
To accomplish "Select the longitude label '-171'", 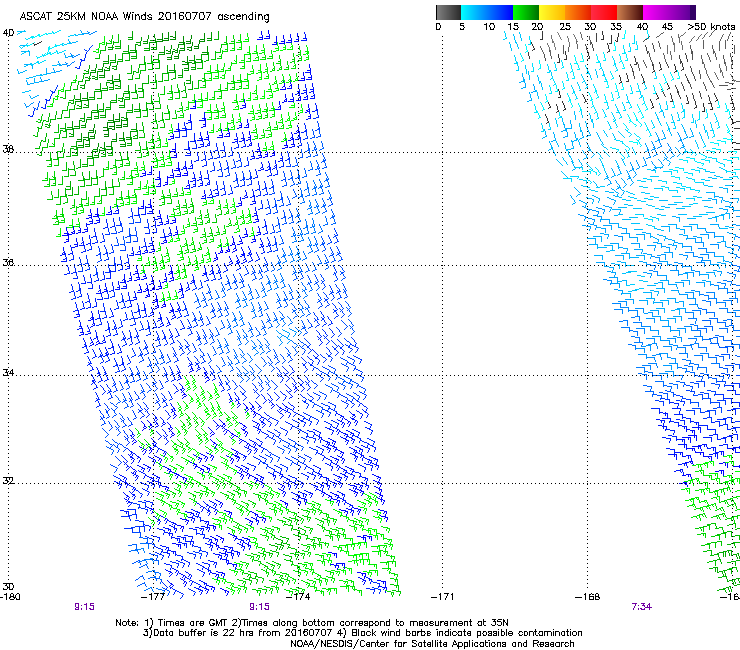I will click(442, 597).
